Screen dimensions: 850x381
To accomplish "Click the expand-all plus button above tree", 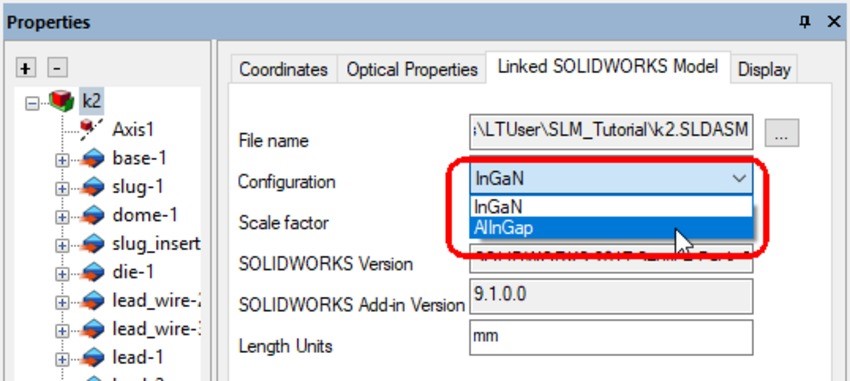I will [26, 69].
